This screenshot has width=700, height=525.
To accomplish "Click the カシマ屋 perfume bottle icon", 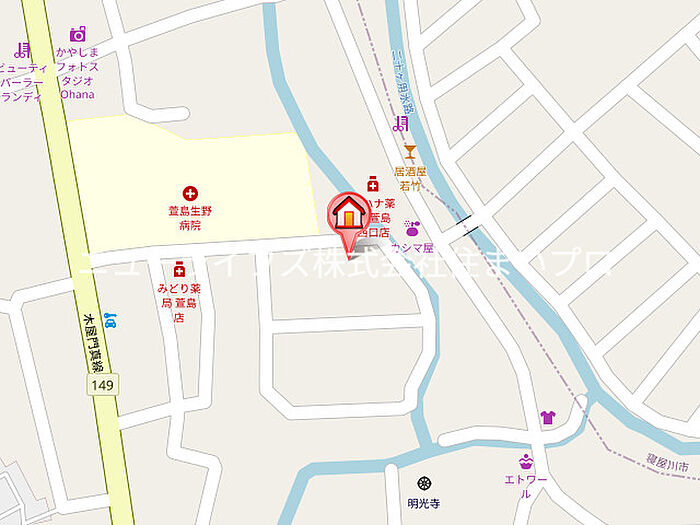I will (412, 228).
